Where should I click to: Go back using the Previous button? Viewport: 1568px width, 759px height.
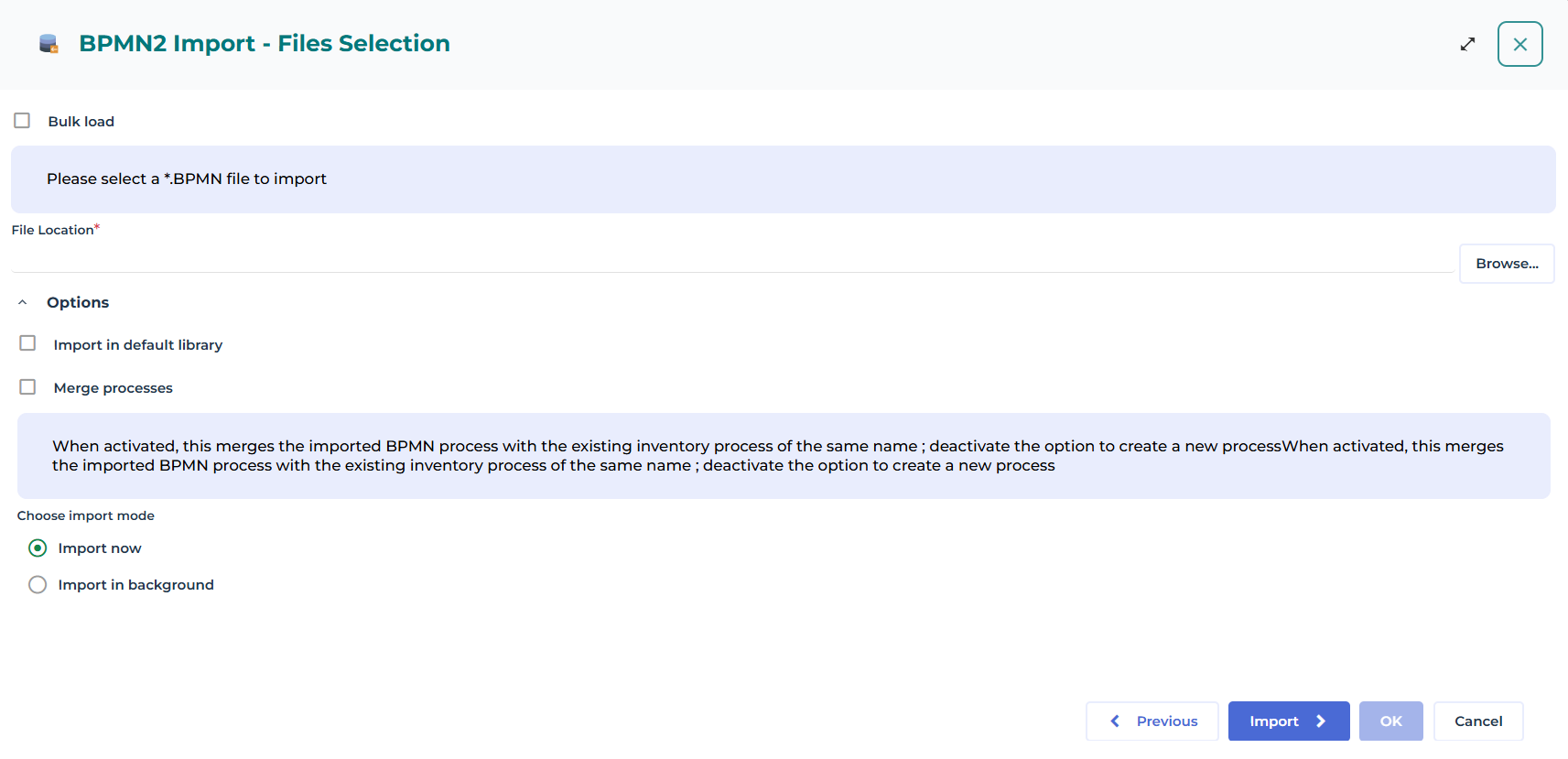1152,721
